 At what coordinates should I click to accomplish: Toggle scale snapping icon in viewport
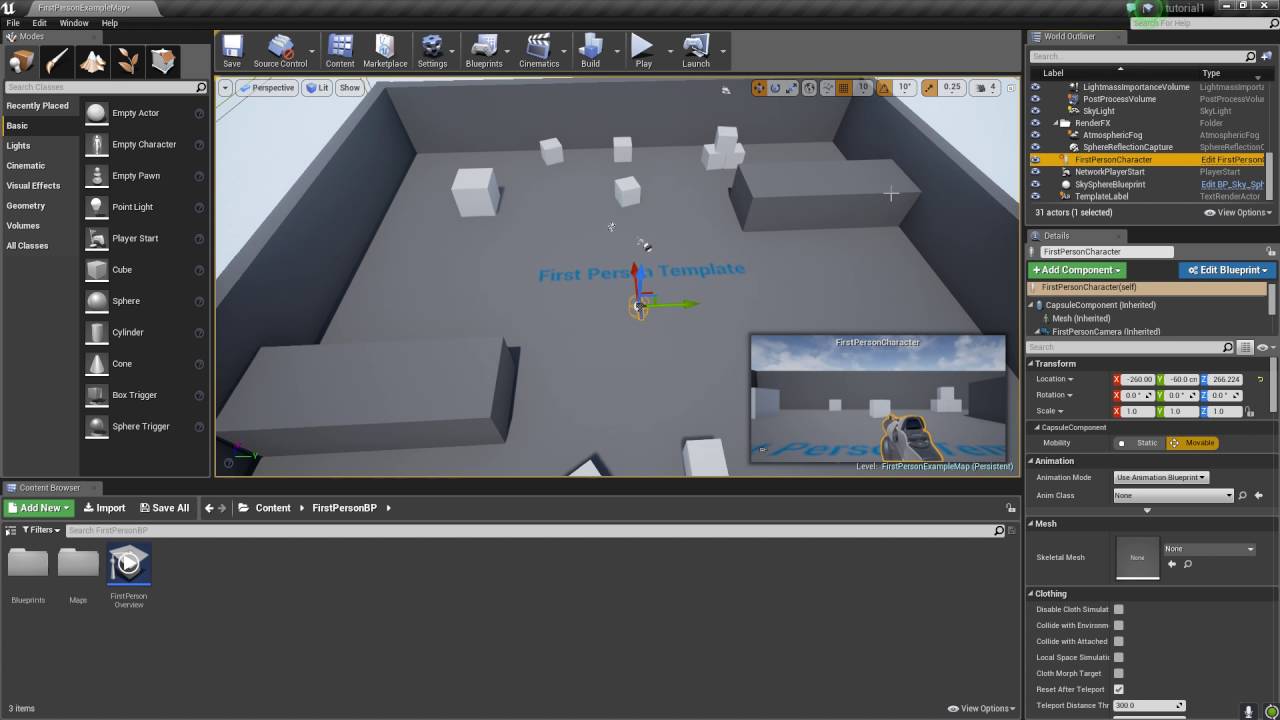coord(930,88)
